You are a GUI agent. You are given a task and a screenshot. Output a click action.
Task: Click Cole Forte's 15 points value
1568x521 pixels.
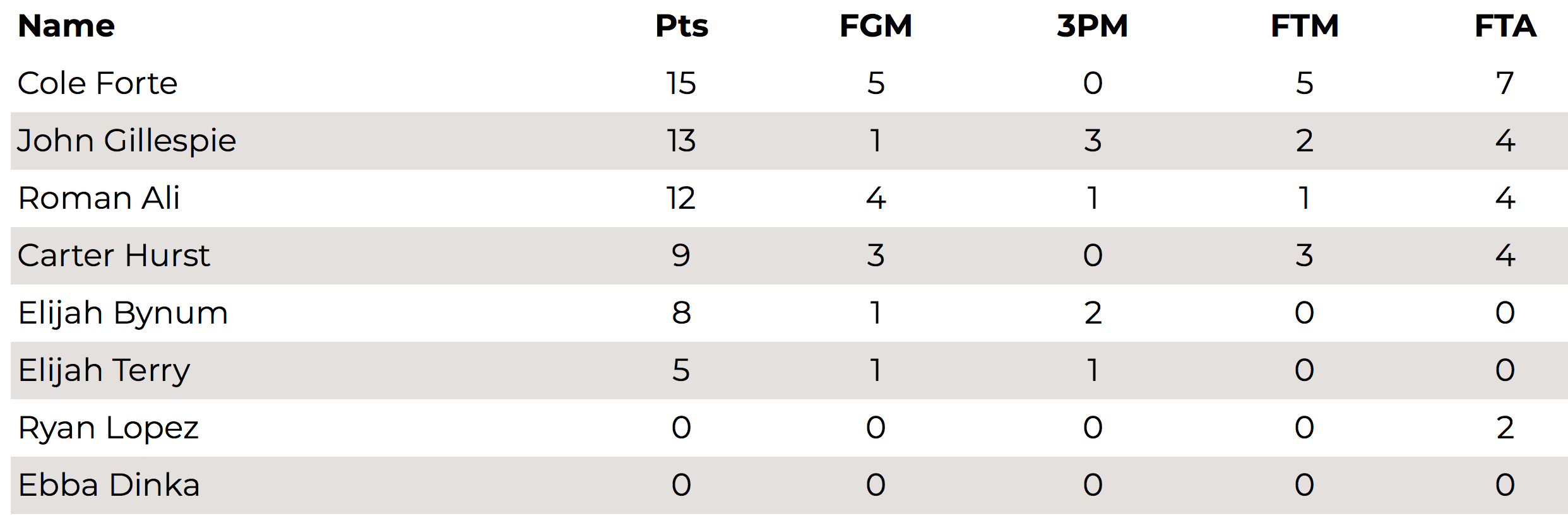[x=681, y=83]
